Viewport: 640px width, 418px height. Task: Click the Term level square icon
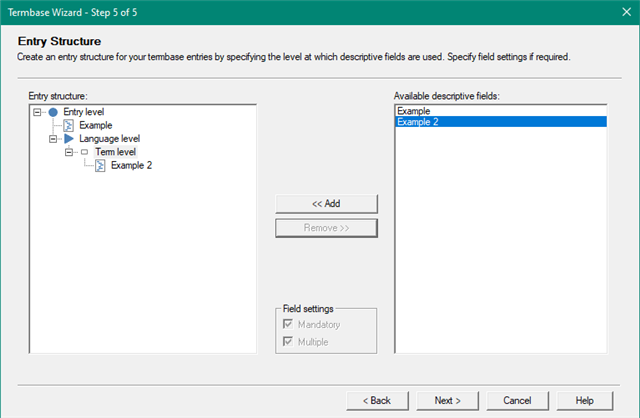(84, 152)
